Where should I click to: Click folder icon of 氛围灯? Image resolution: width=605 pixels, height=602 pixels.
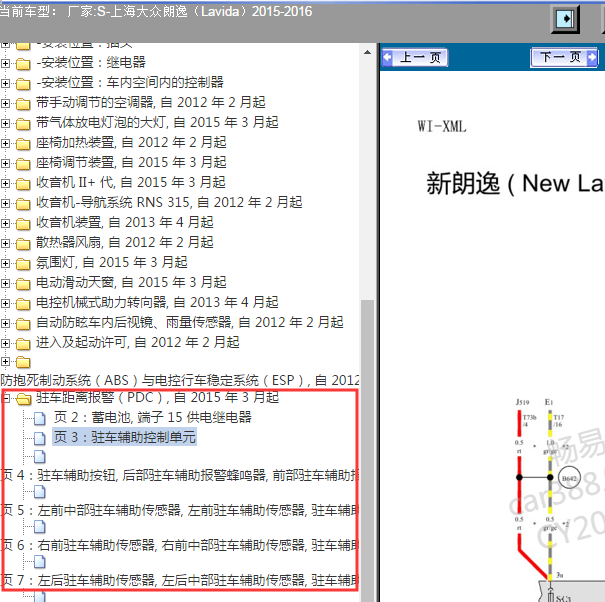23,264
